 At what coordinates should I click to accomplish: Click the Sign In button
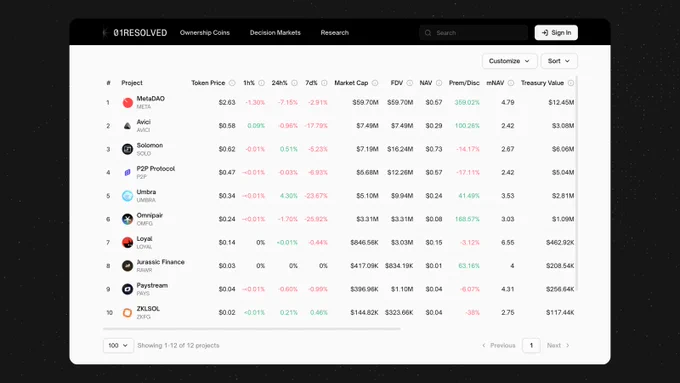tap(556, 33)
